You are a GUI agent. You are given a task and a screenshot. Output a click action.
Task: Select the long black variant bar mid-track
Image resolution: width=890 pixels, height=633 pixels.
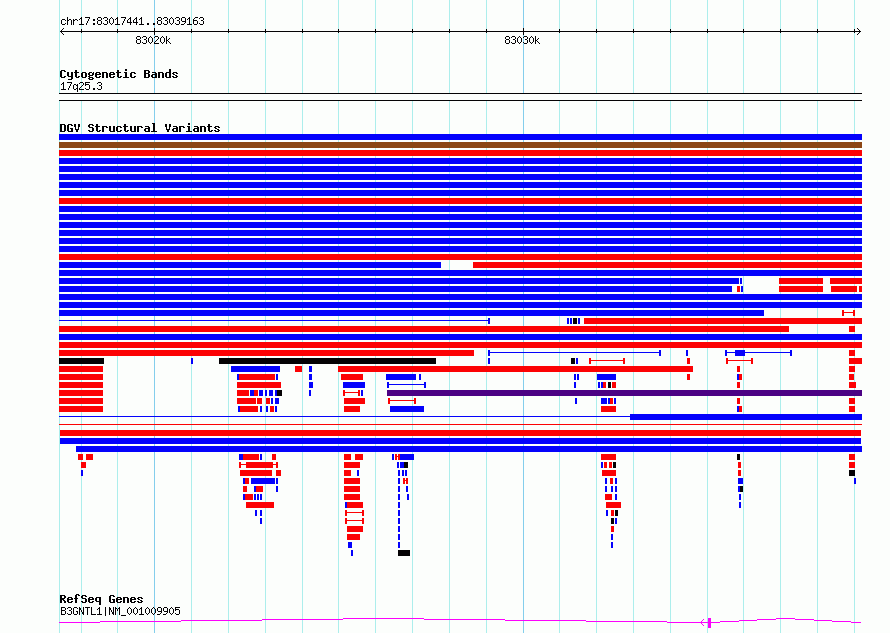[x=328, y=361]
